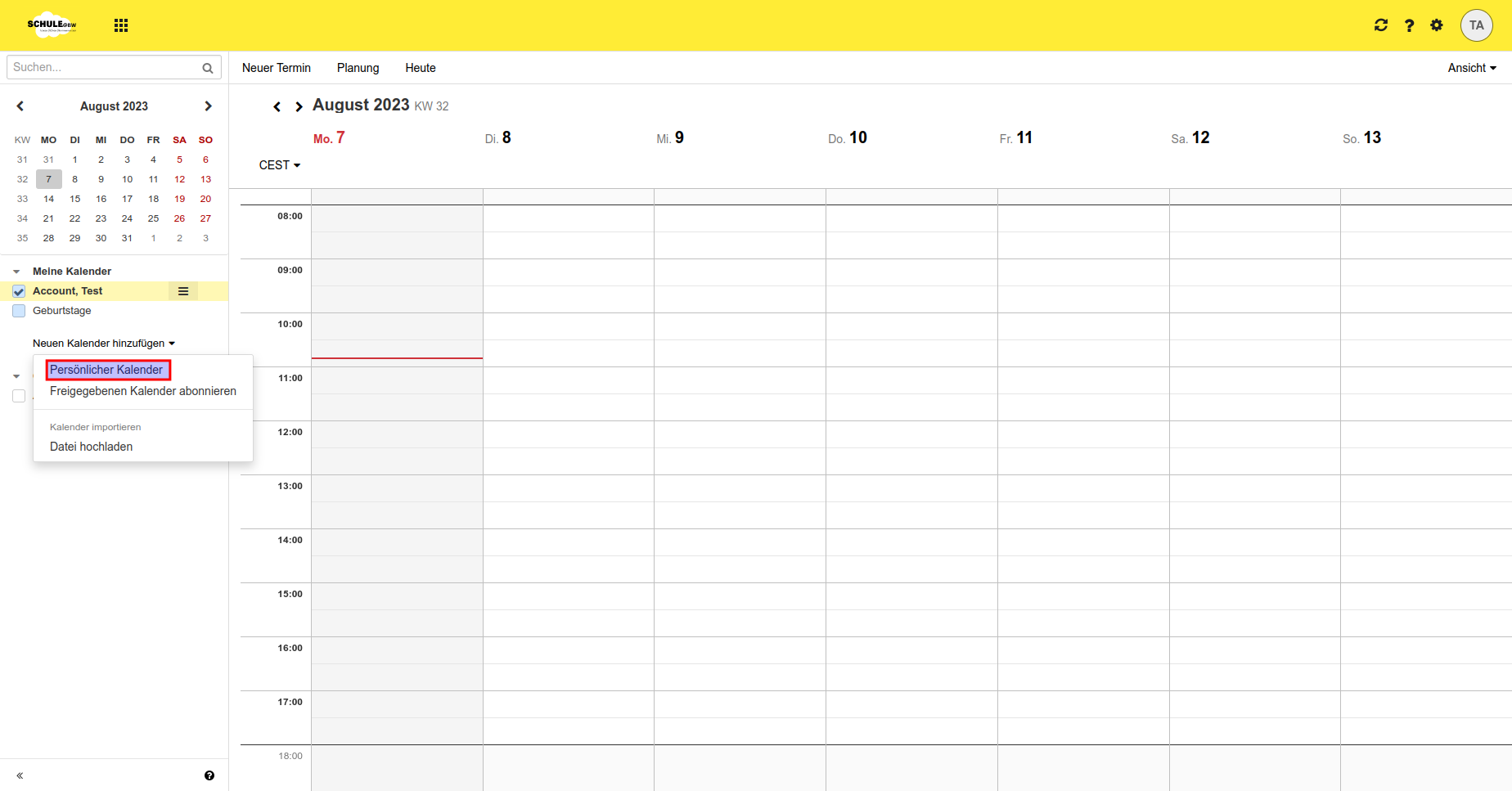Click the apps grid icon next to the logo

coord(121,25)
